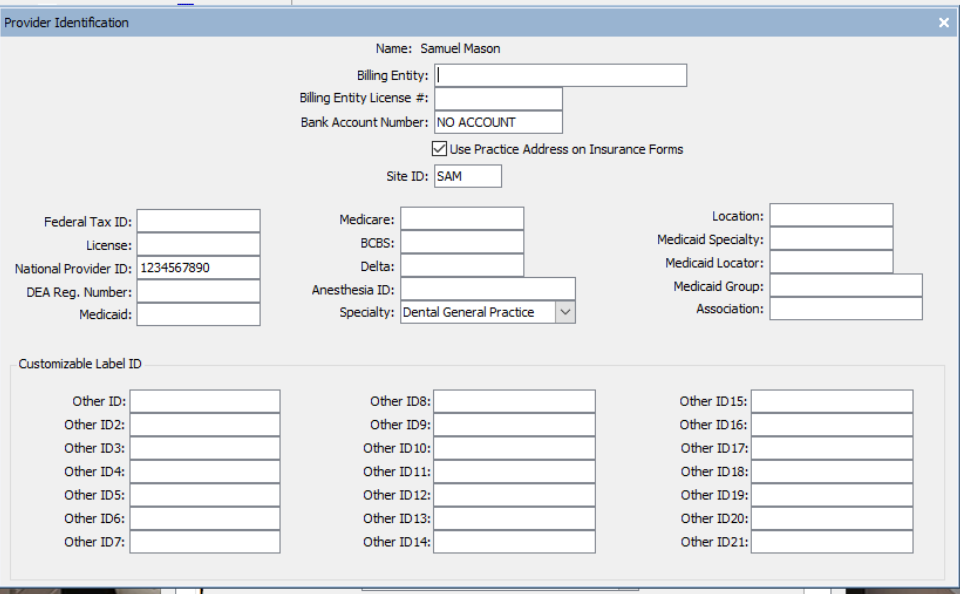This screenshot has width=960, height=594.
Task: Select the Delta input field
Action: coord(462,266)
